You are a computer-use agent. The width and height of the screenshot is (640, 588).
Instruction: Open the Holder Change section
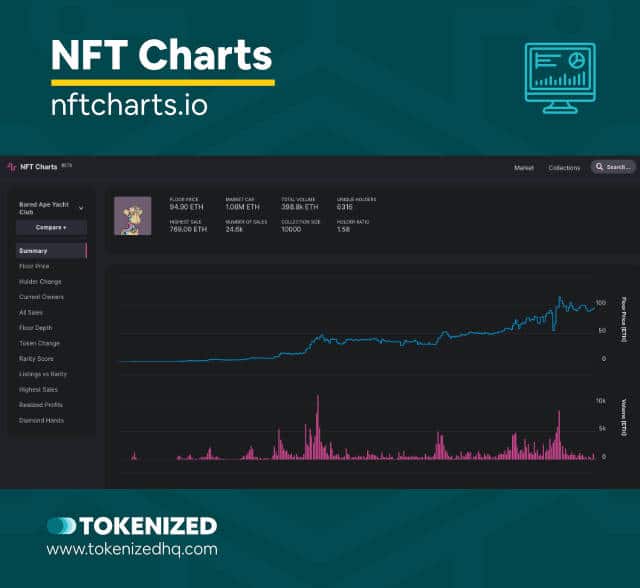coord(40,282)
